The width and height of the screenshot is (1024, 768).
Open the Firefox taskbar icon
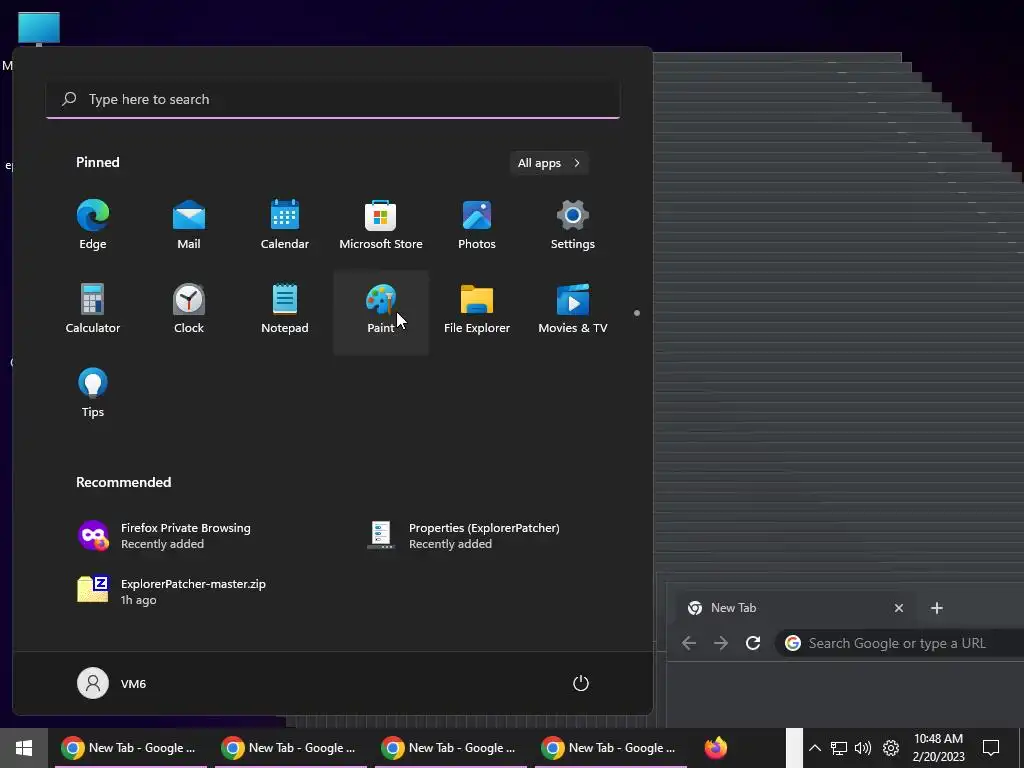point(716,748)
